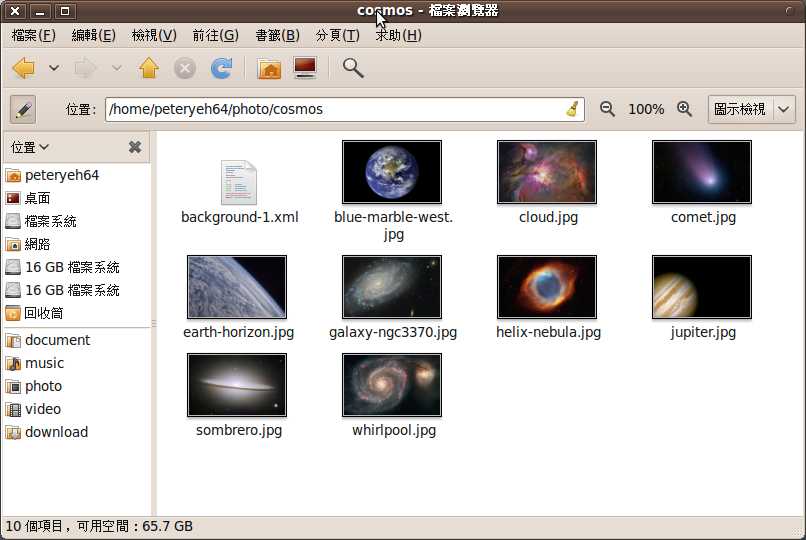Open the photo bookmark
This screenshot has width=806, height=540.
76,386
